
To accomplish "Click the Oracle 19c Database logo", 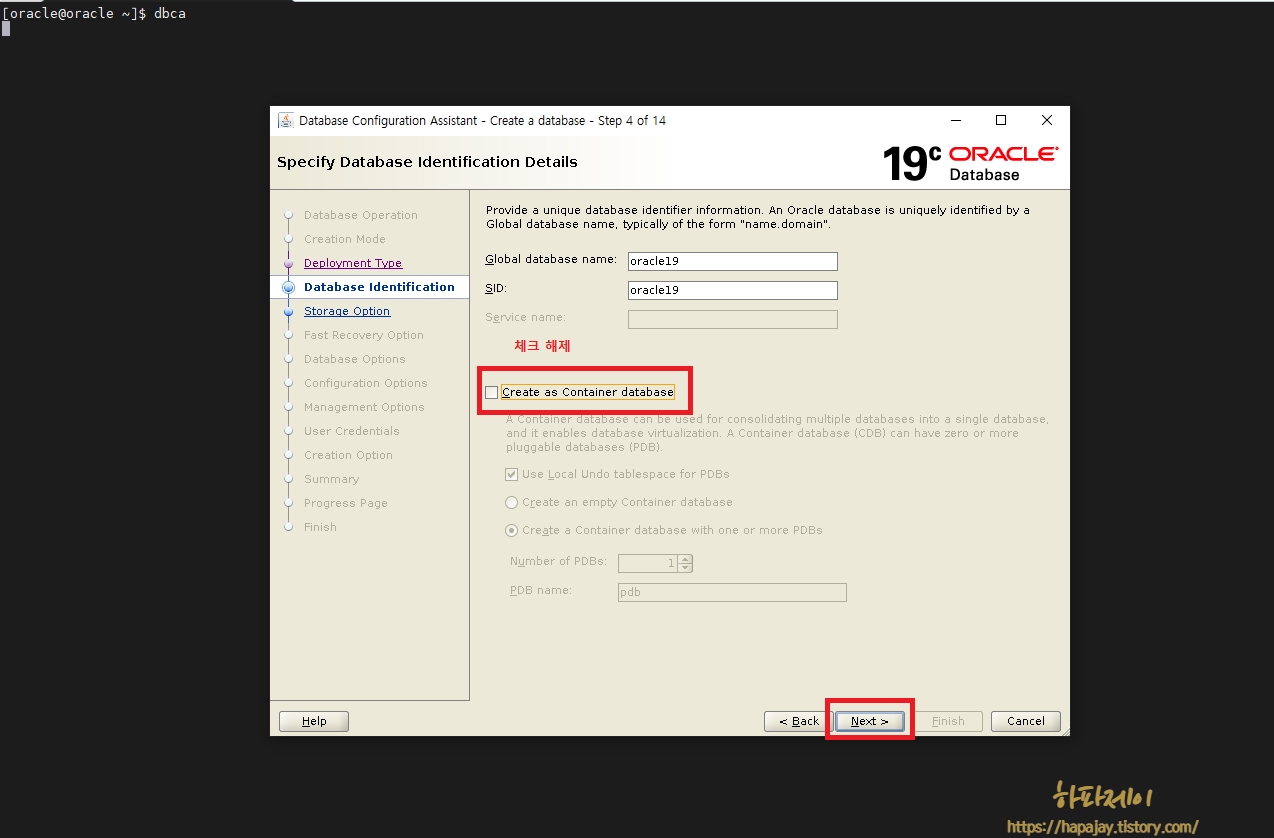I will tap(970, 163).
